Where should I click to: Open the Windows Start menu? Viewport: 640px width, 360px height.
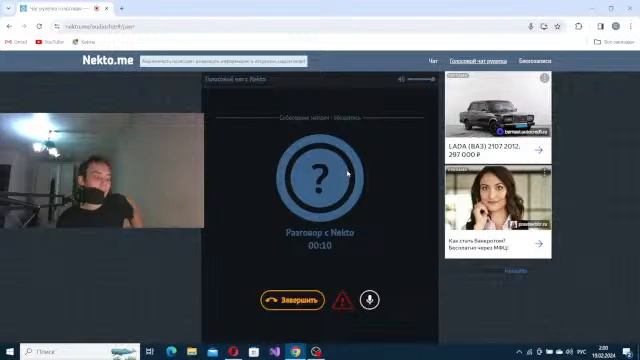coord(10,351)
